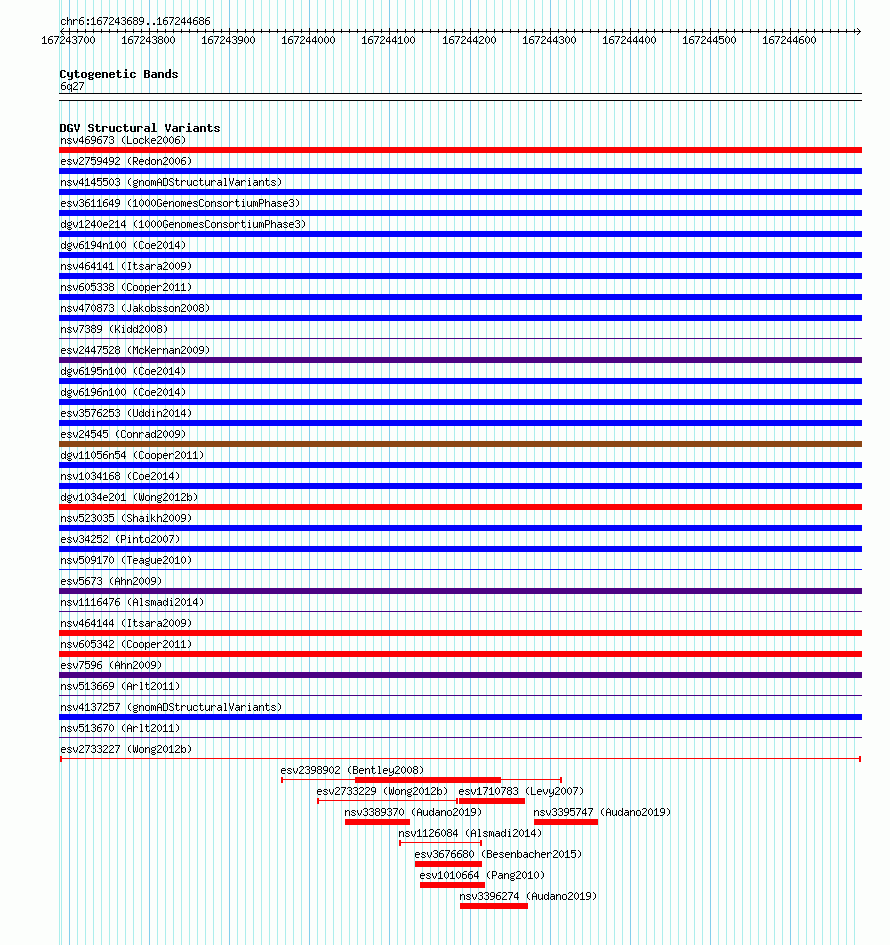890x945 pixels.
Task: Open esv2733229 (Wong2012b) variant
Action: tap(383, 791)
